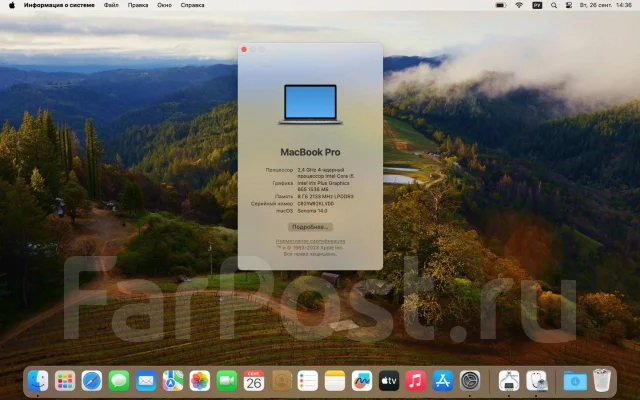Viewport: 640px width, 400px height.
Task: Open Finder from the dock
Action: coord(38,381)
